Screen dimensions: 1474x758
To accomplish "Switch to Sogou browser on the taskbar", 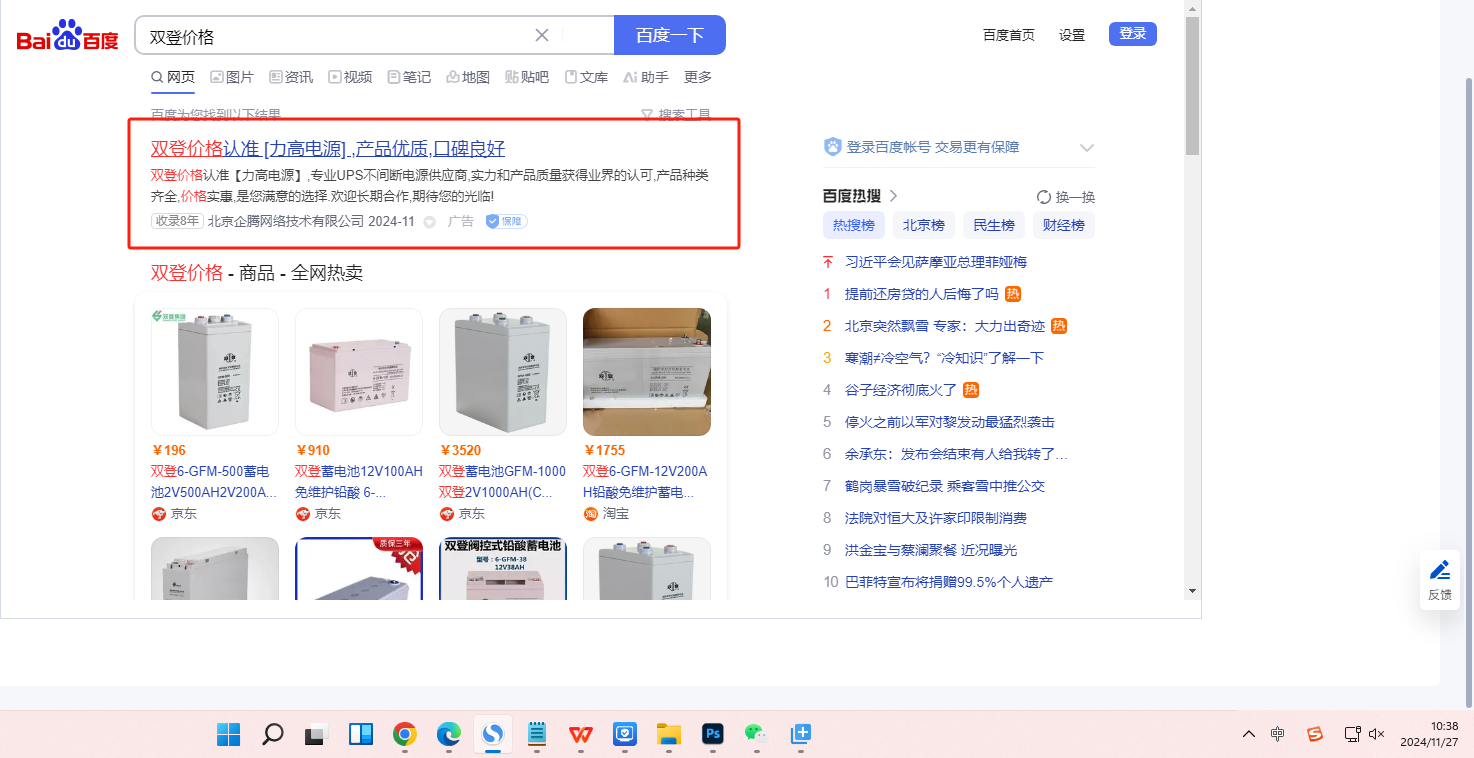I will click(493, 735).
